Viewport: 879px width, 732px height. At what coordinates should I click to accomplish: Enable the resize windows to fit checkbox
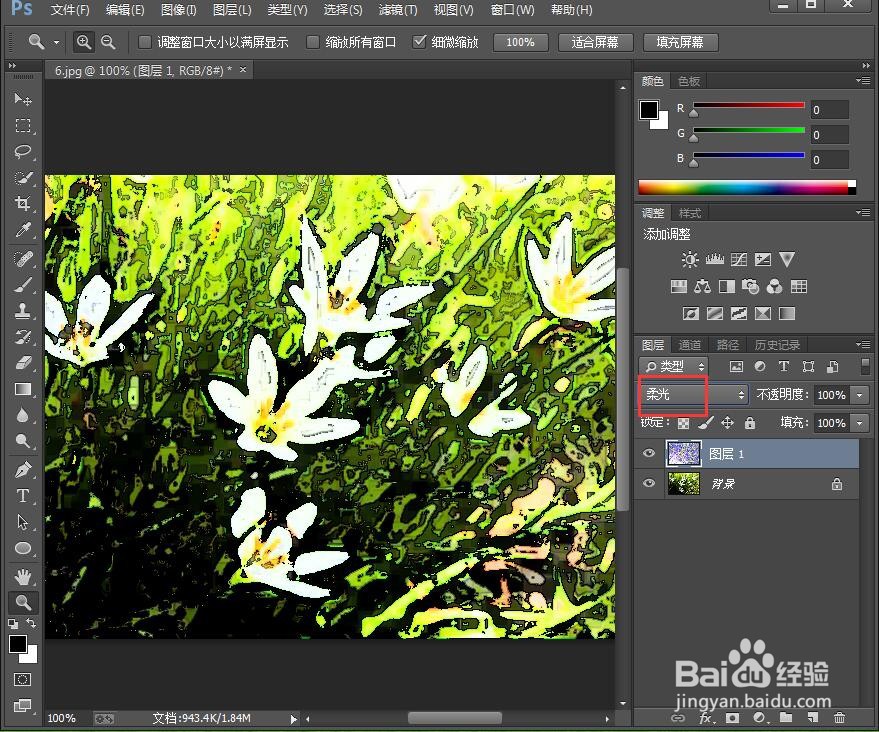click(x=145, y=41)
